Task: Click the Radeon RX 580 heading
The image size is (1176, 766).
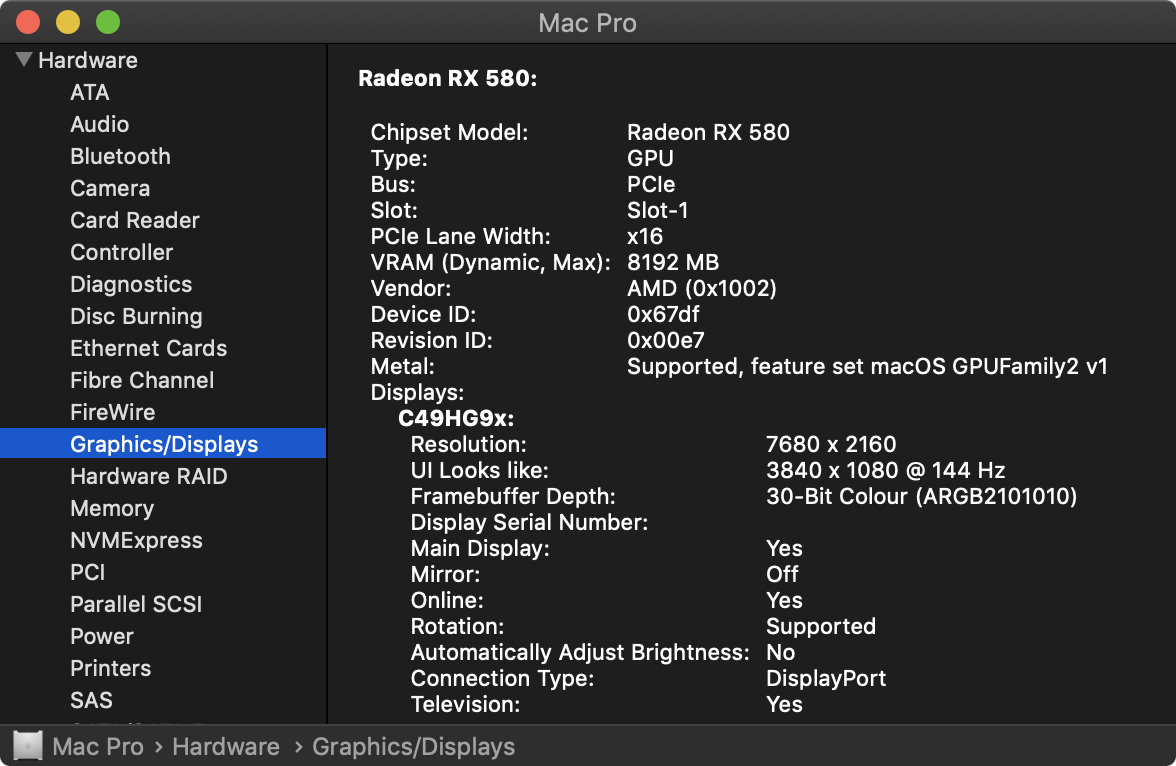Action: coord(448,79)
